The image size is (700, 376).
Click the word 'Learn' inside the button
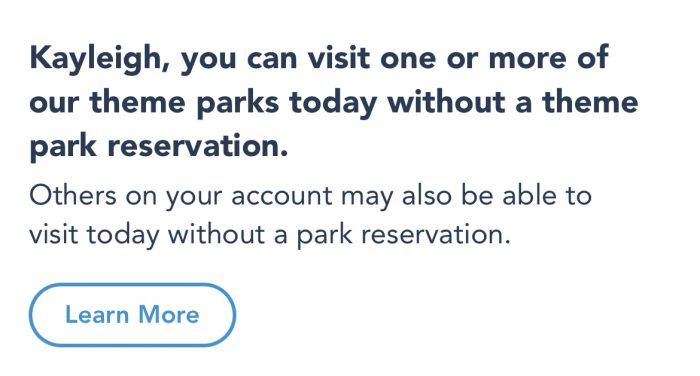(97, 314)
